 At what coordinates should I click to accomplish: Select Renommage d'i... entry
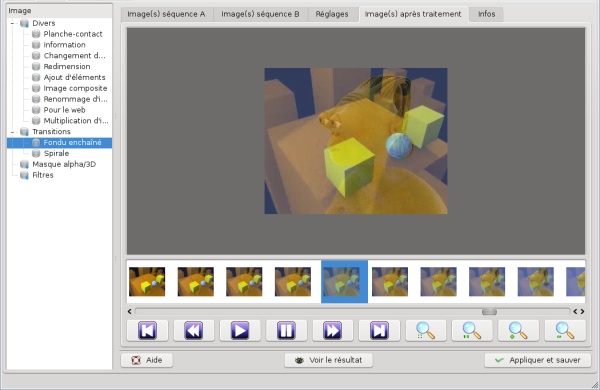pyautogui.click(x=75, y=99)
